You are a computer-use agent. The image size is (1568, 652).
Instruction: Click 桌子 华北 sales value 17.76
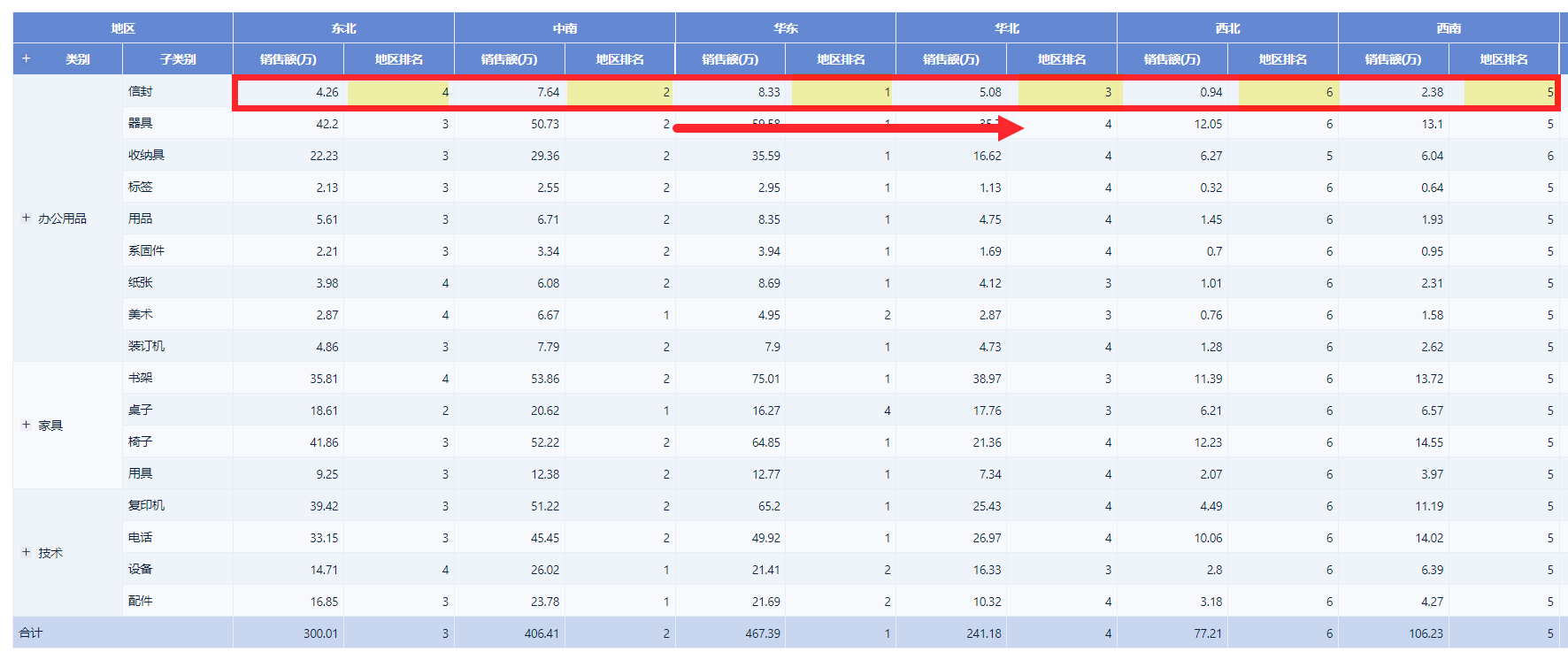[988, 410]
